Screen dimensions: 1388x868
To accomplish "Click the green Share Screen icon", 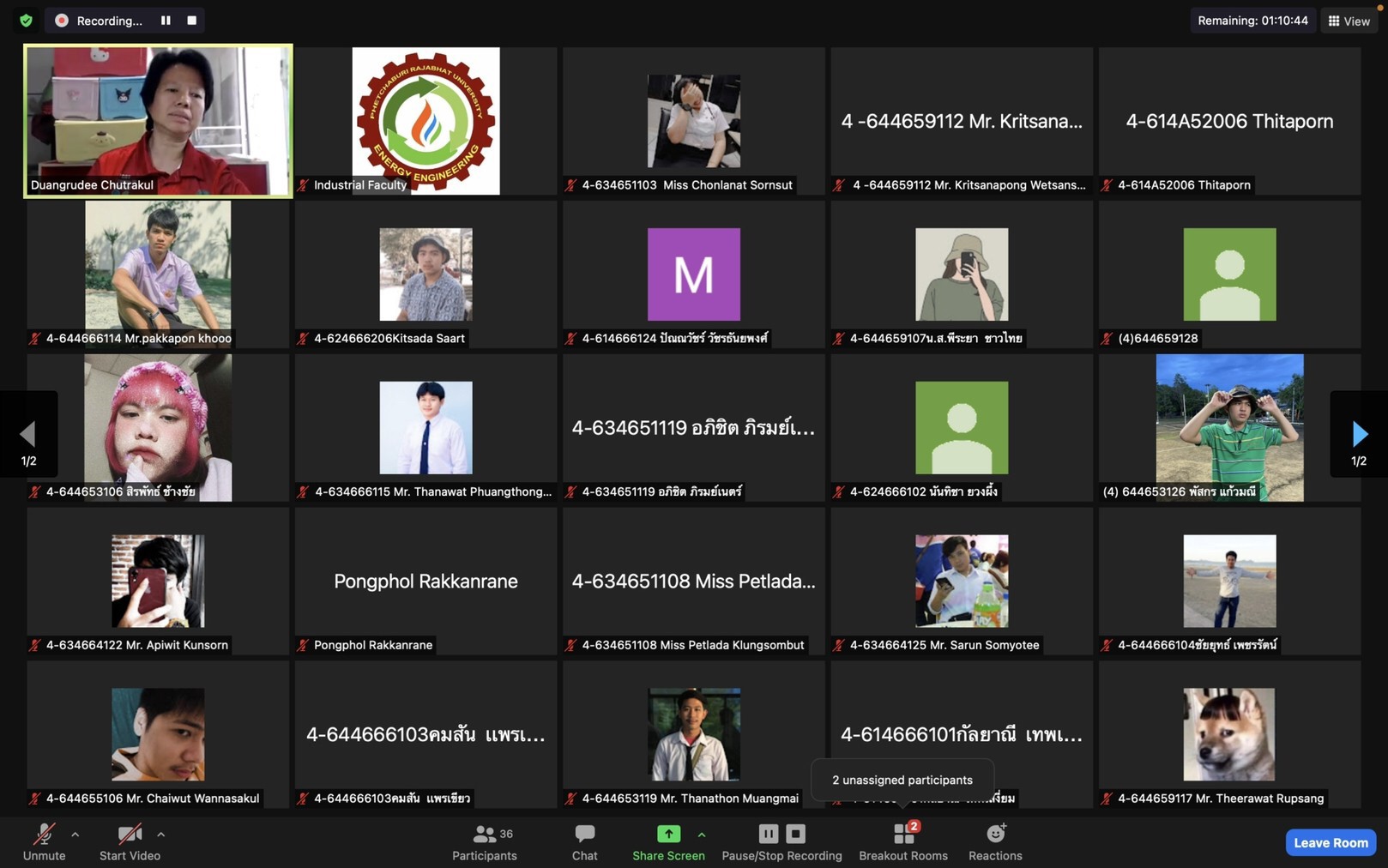I will pos(668,834).
